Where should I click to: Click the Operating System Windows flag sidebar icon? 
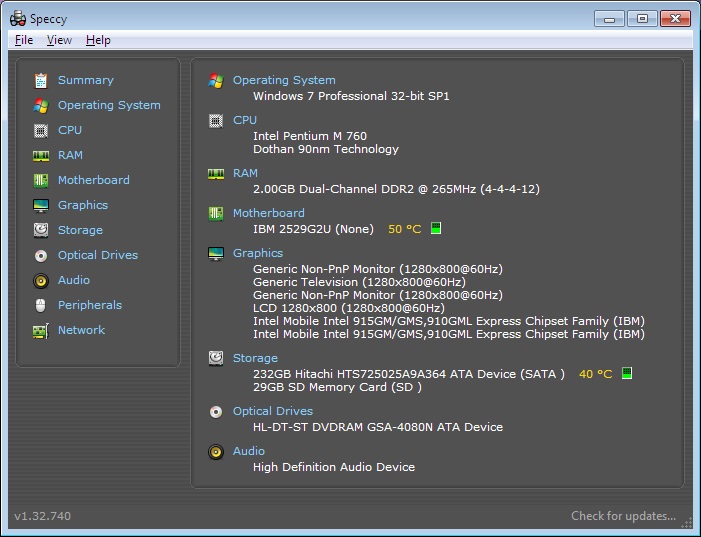[x=41, y=106]
